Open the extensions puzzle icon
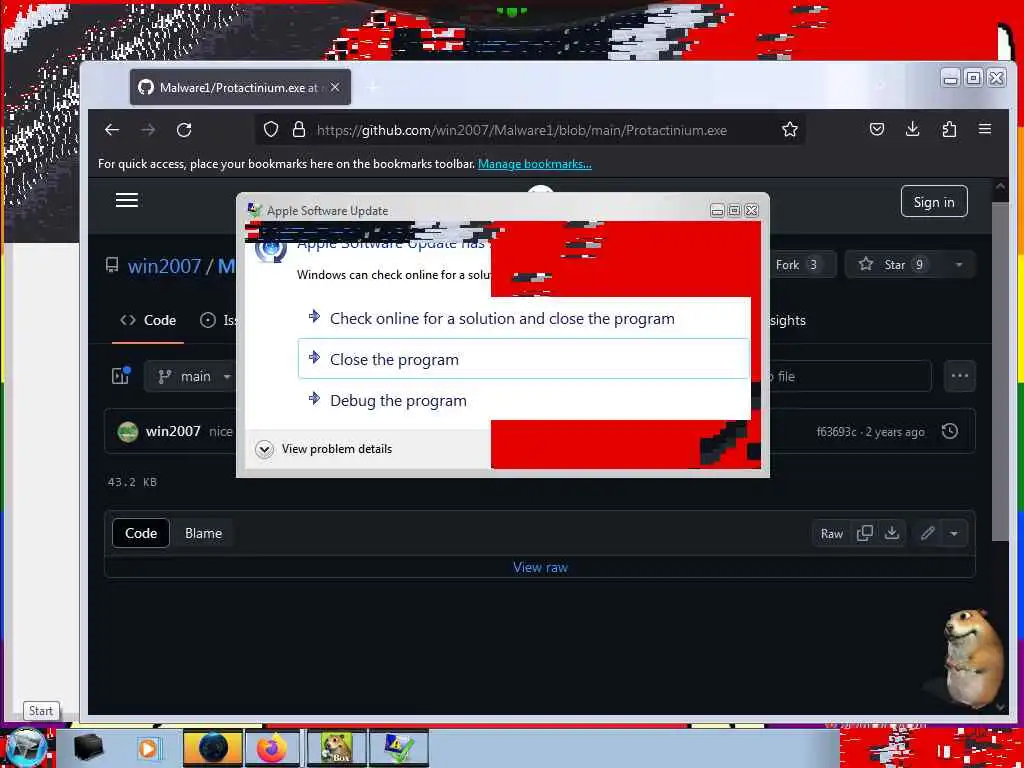This screenshot has height=768, width=1024. click(949, 129)
